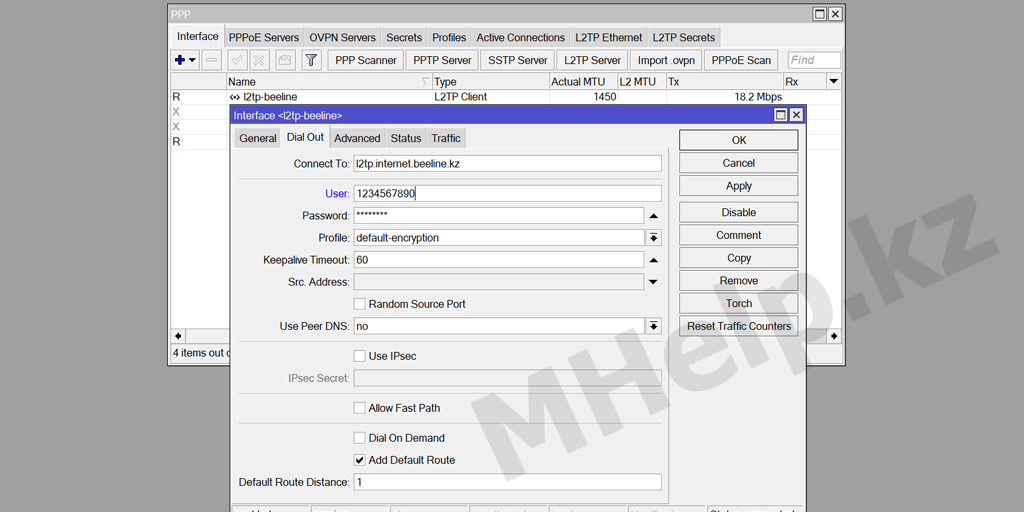Image resolution: width=1024 pixels, height=512 pixels.
Task: Click the Cancel button
Action: point(739,163)
